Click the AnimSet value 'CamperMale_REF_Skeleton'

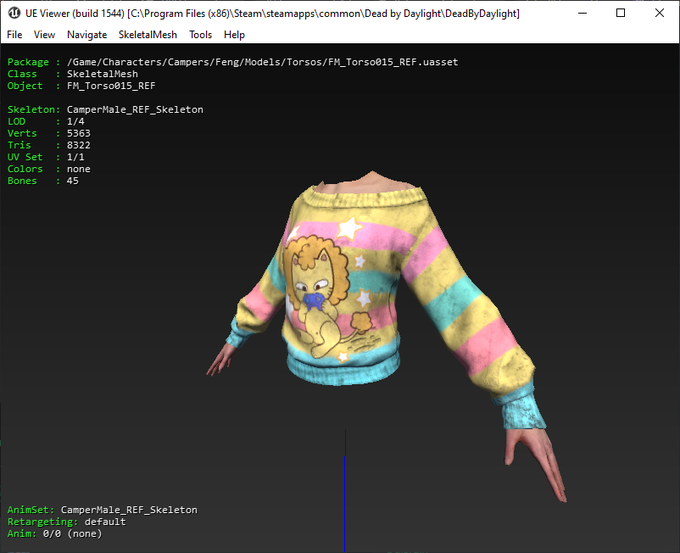129,510
